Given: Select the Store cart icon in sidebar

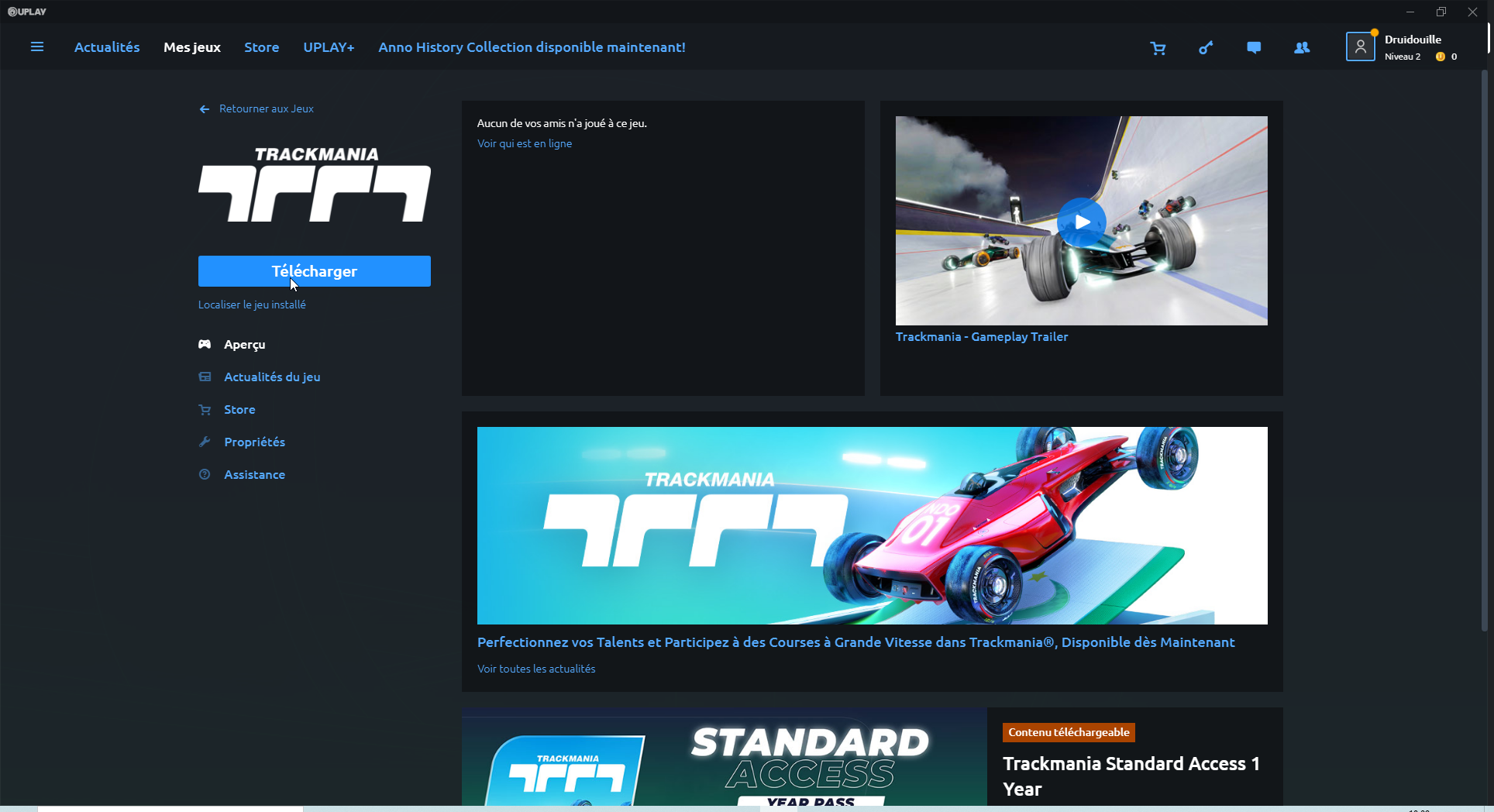Looking at the screenshot, I should (205, 409).
